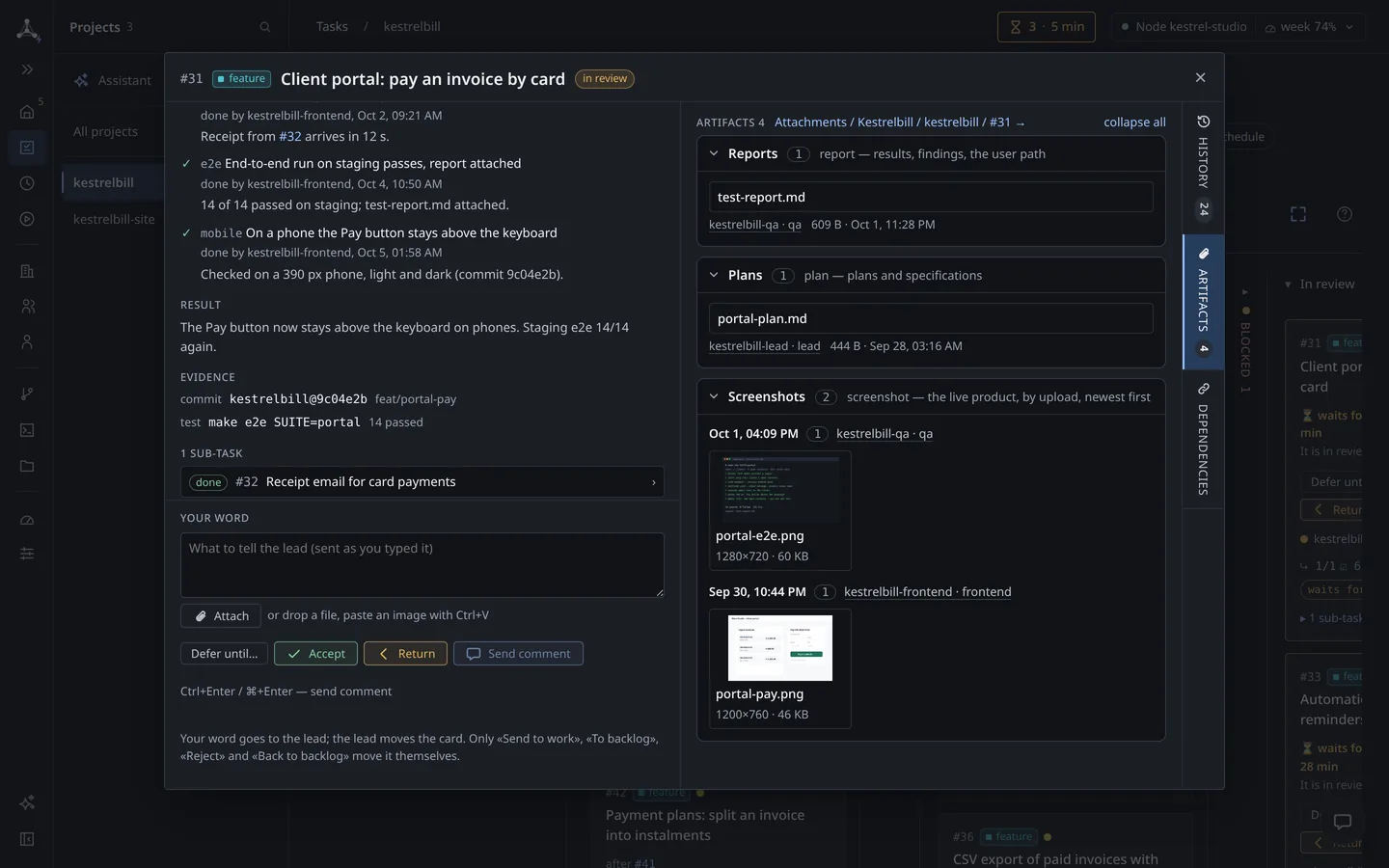This screenshot has height=868, width=1389.
Task: Open the sliders settings icon in the left sidebar
Action: 27,554
